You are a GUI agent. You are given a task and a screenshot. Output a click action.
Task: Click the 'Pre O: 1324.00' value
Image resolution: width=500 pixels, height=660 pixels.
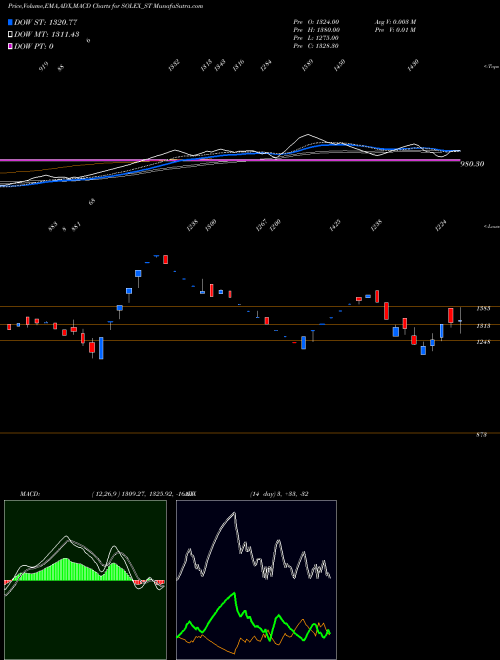point(316,22)
